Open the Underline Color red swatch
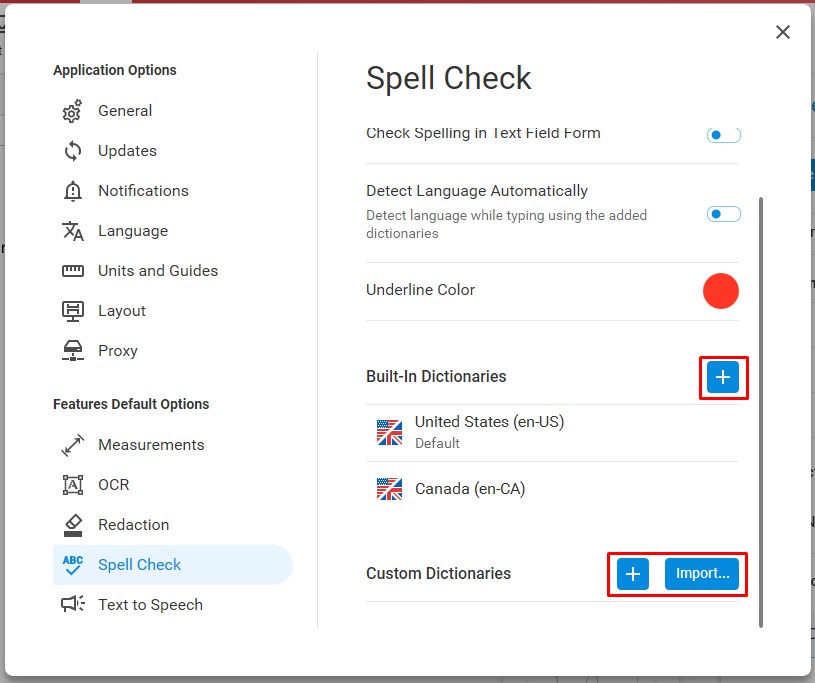Screen dimensions: 815x683 coord(720,291)
